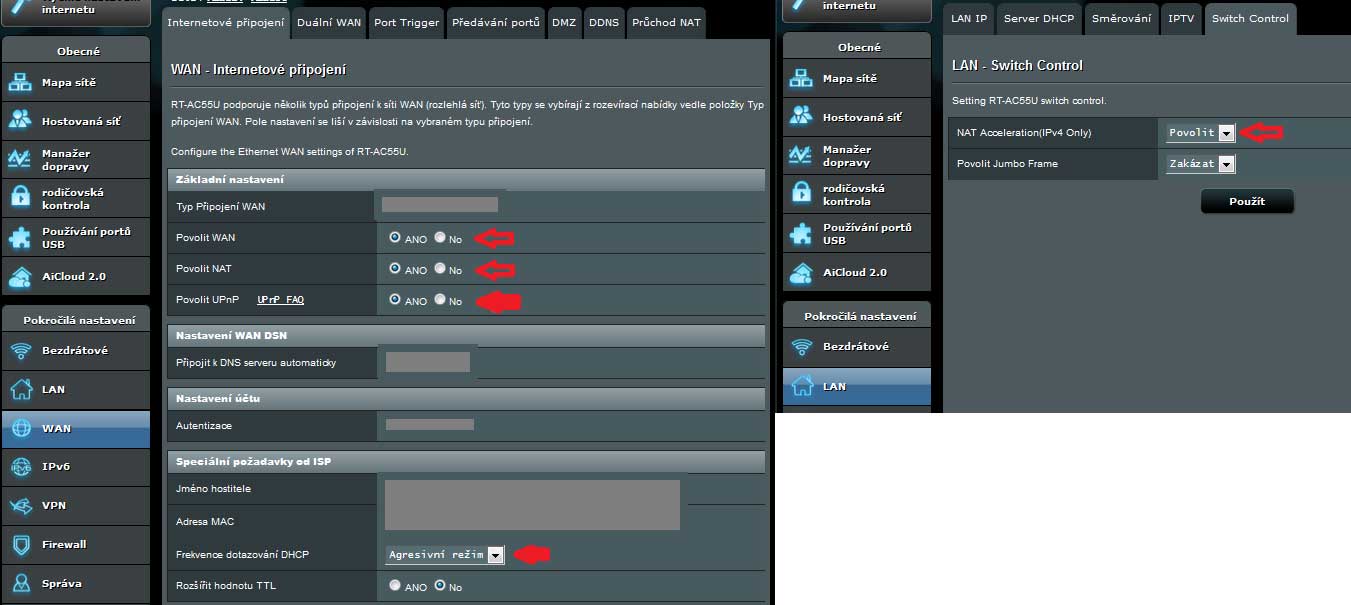Set Povolit WAN to No
1351x605 pixels.
[x=440, y=238]
